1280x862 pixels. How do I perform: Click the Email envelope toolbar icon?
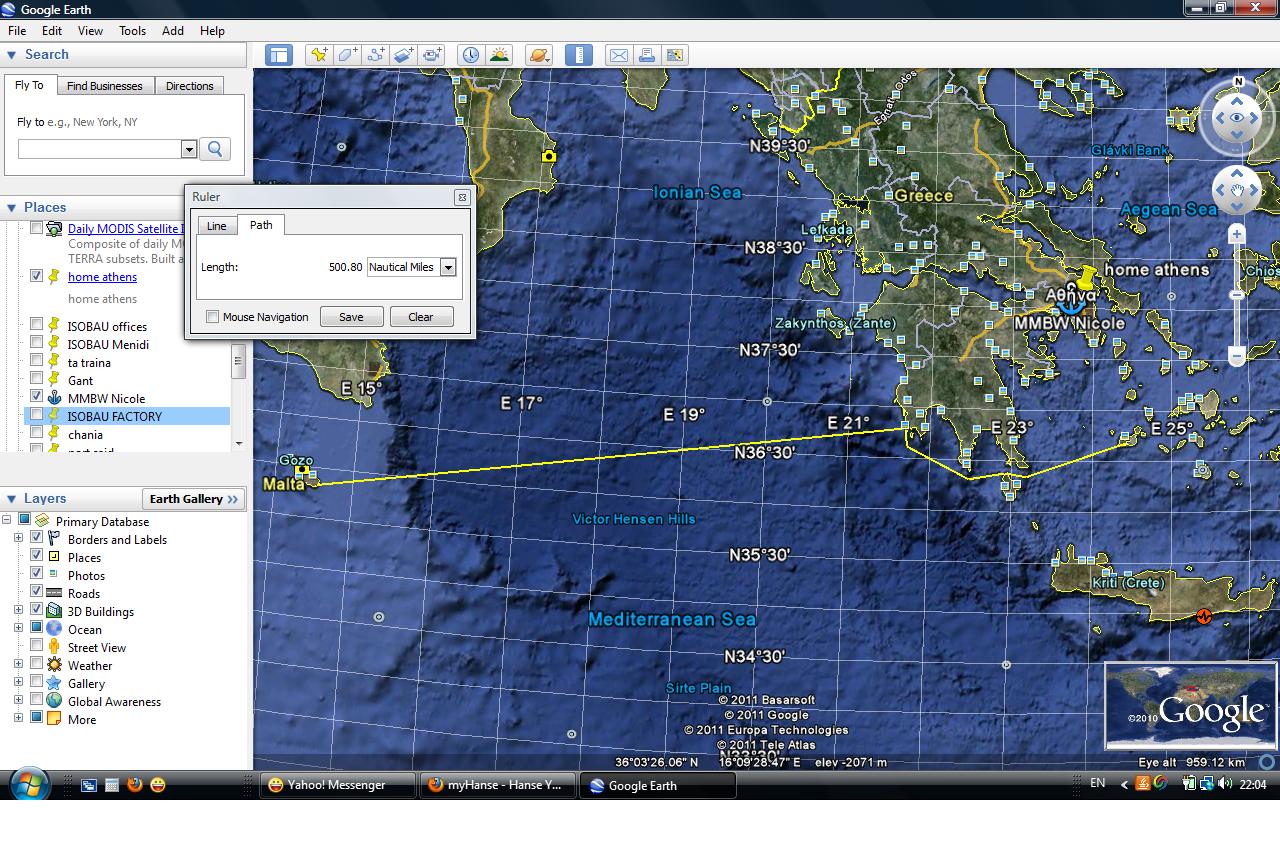619,55
